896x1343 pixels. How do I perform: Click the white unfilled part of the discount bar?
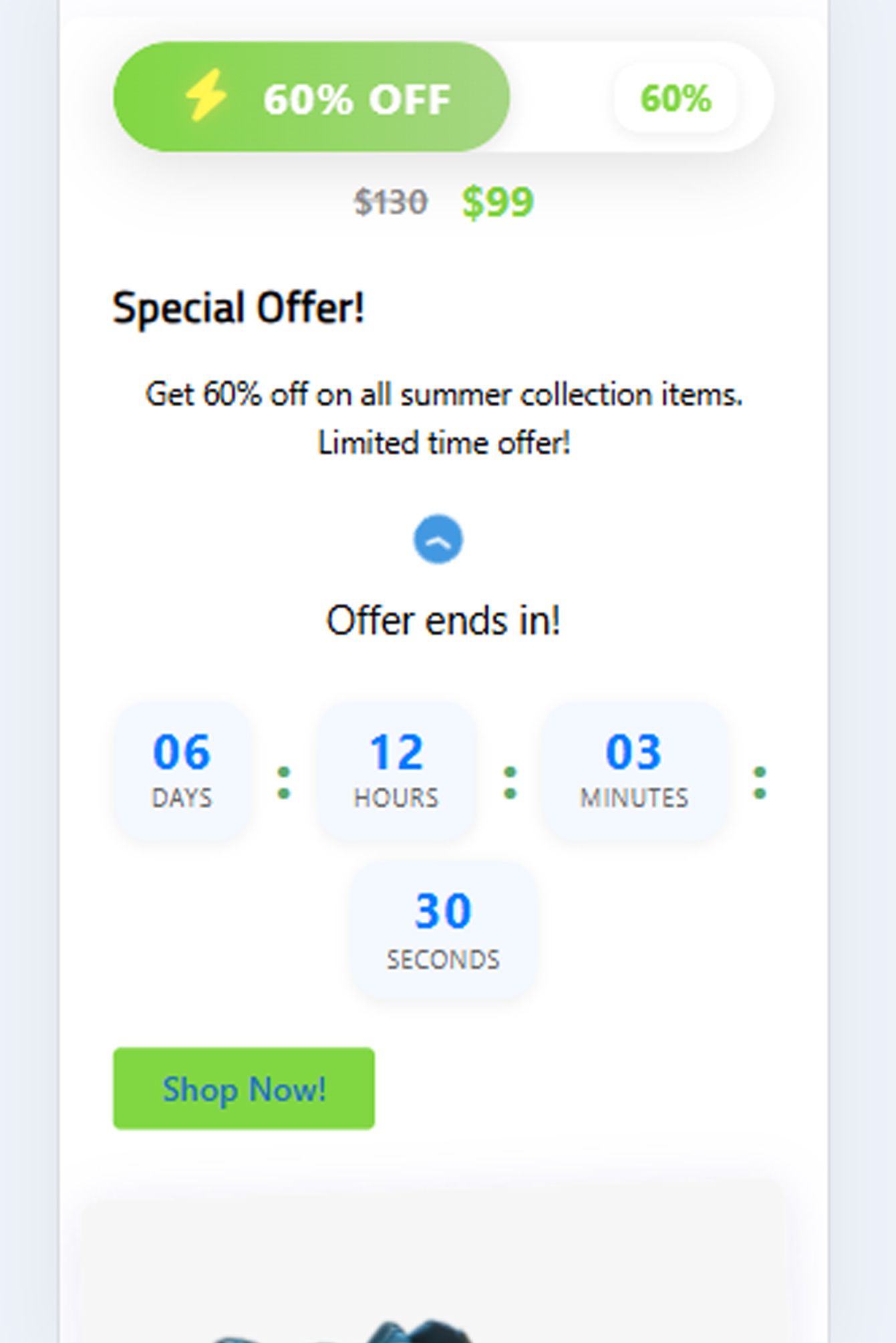[x=561, y=97]
